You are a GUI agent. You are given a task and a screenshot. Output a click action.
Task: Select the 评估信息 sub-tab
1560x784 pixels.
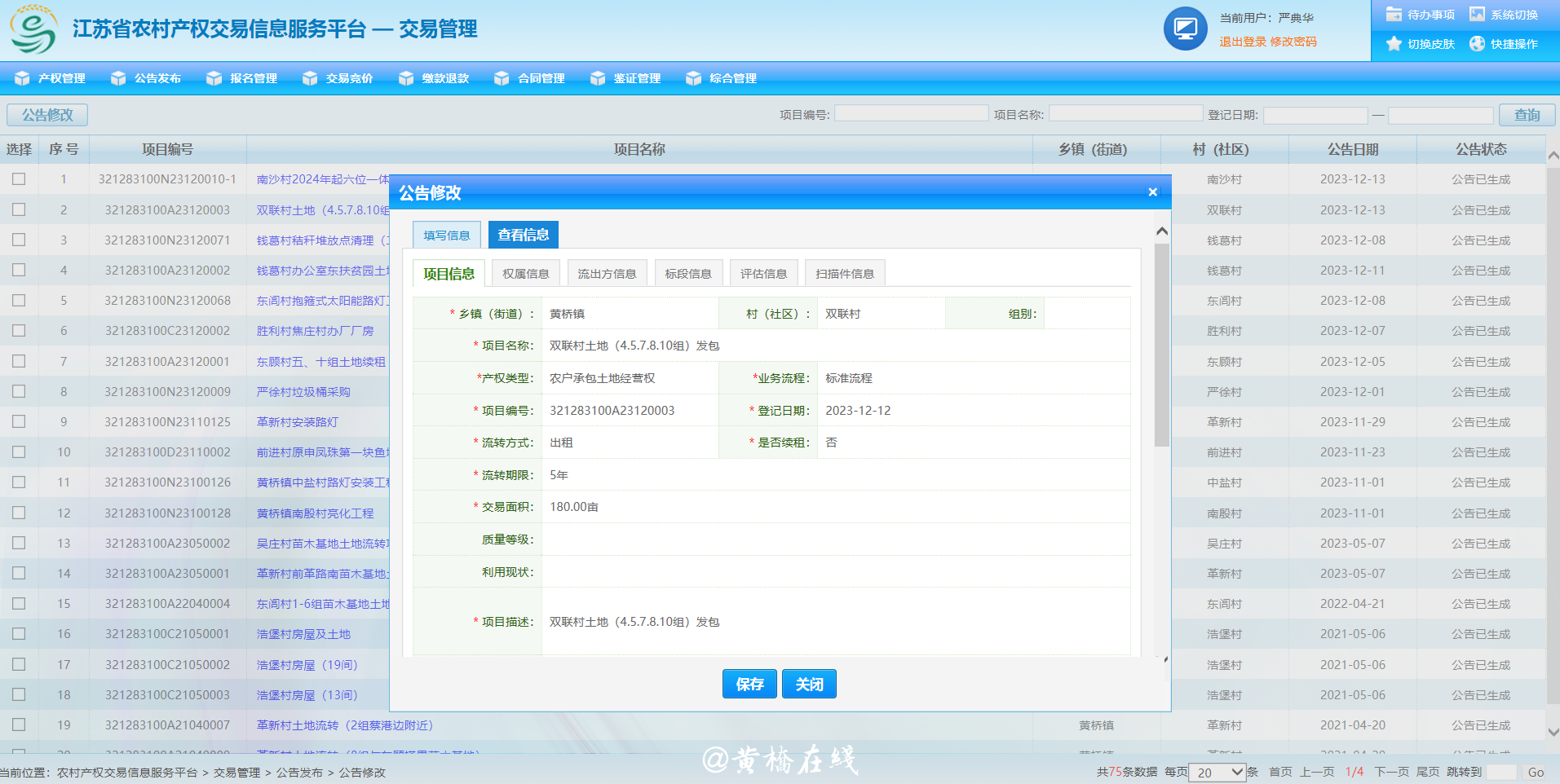coord(763,274)
